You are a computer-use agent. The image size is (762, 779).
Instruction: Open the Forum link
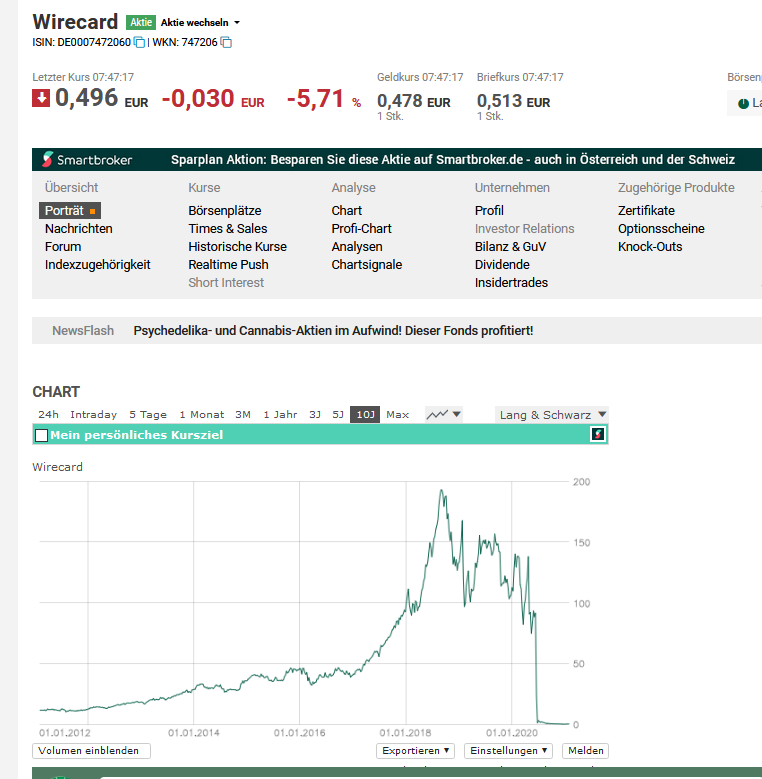click(x=63, y=246)
